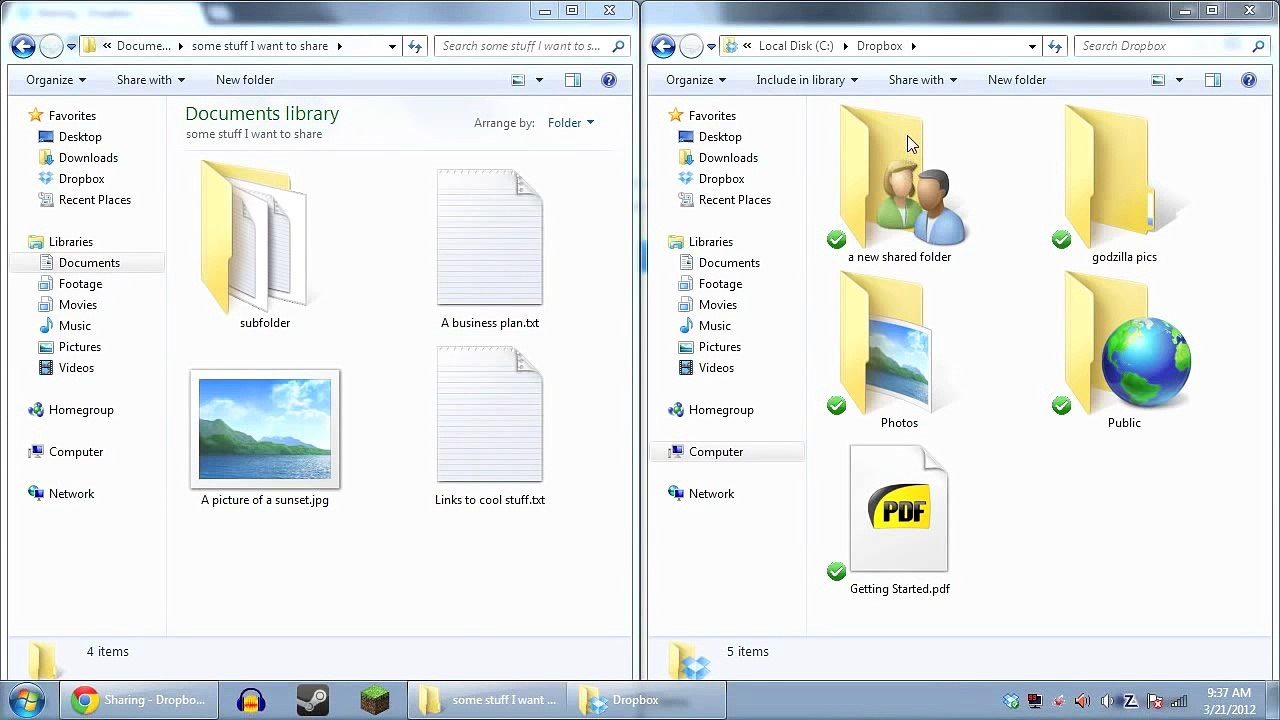Select Network in the left window sidebar
This screenshot has width=1280, height=720.
tap(71, 494)
